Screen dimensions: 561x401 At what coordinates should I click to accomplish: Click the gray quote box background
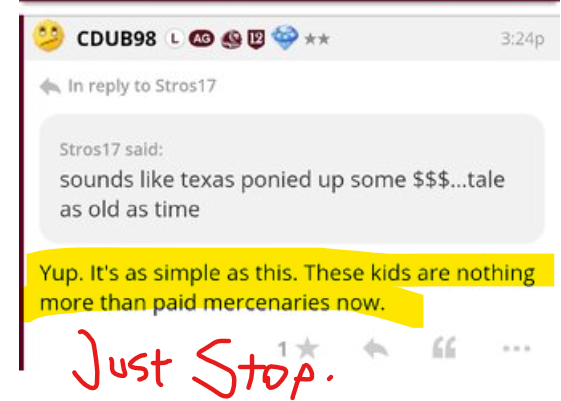(x=292, y=178)
